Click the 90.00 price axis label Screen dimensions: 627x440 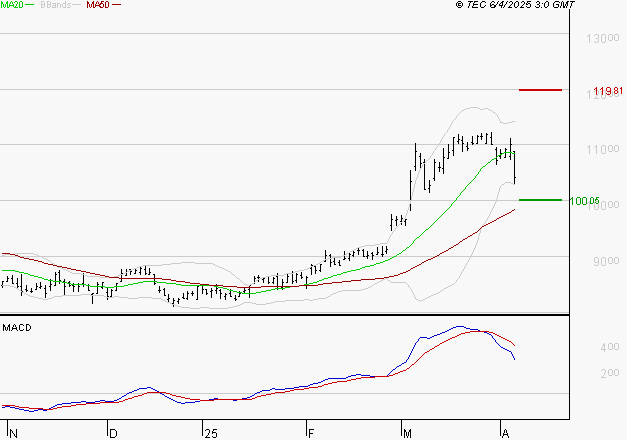(606, 262)
